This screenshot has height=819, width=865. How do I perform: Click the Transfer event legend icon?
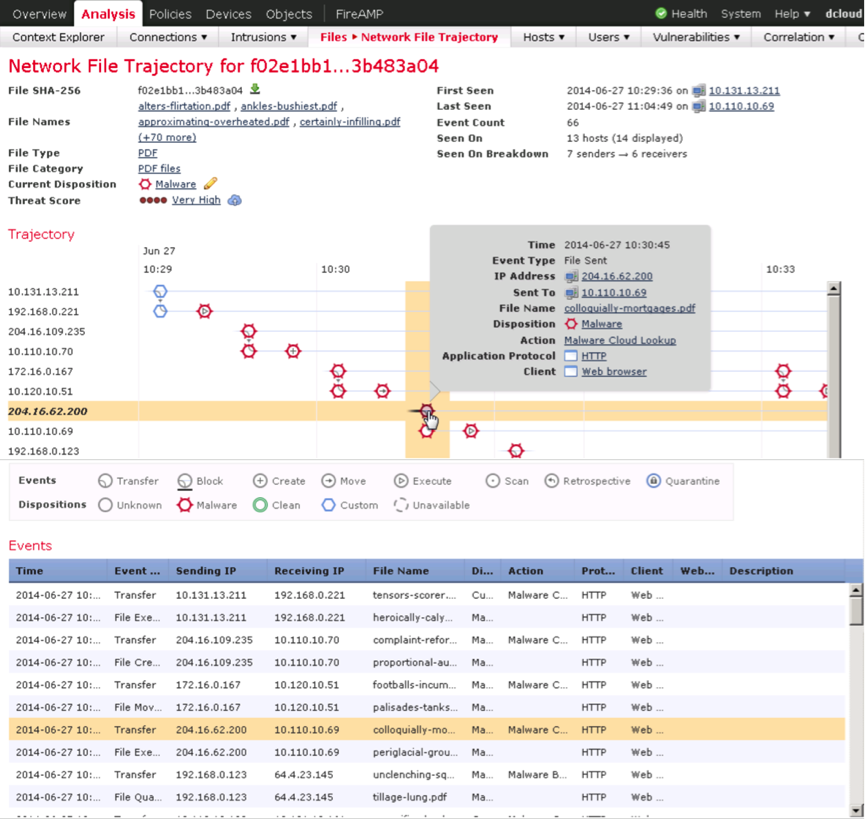105,481
